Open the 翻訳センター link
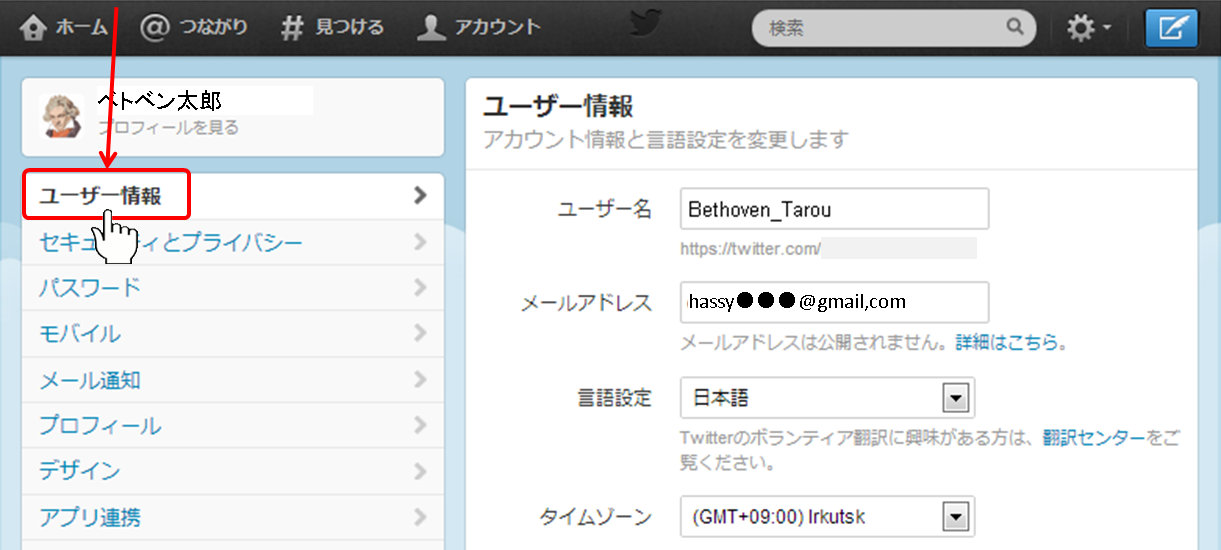Viewport: 1221px width, 550px height. pyautogui.click(x=1093, y=438)
